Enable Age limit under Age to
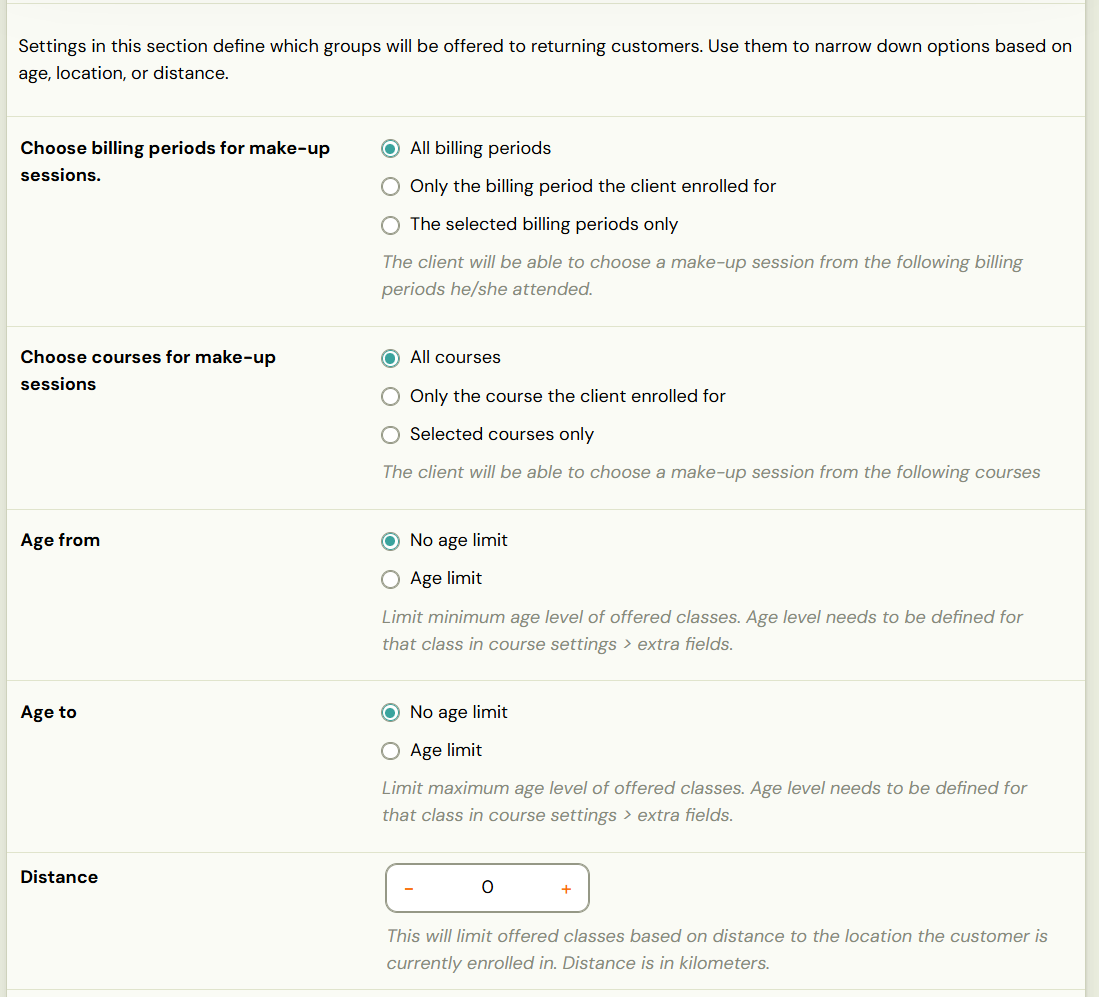The height and width of the screenshot is (997, 1099). [390, 751]
